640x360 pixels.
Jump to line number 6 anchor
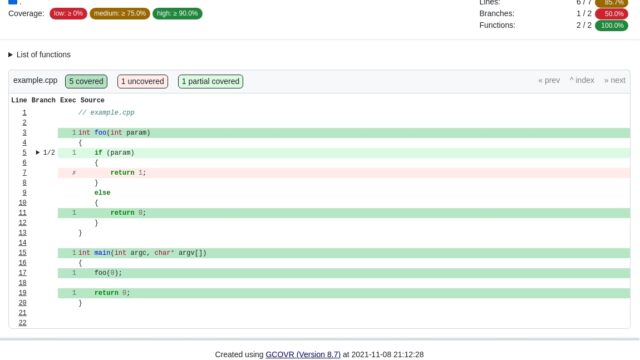click(x=24, y=162)
